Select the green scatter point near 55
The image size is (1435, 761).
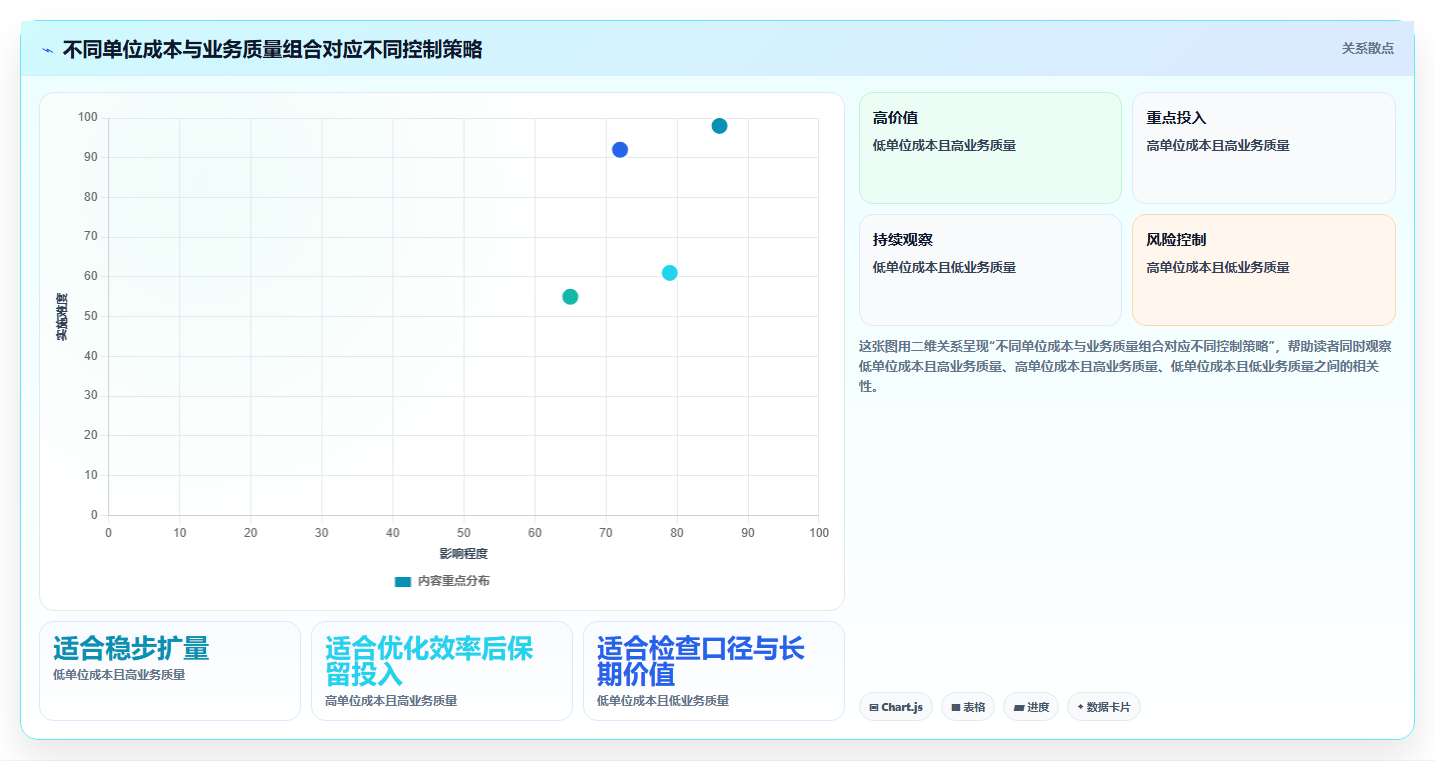point(570,297)
